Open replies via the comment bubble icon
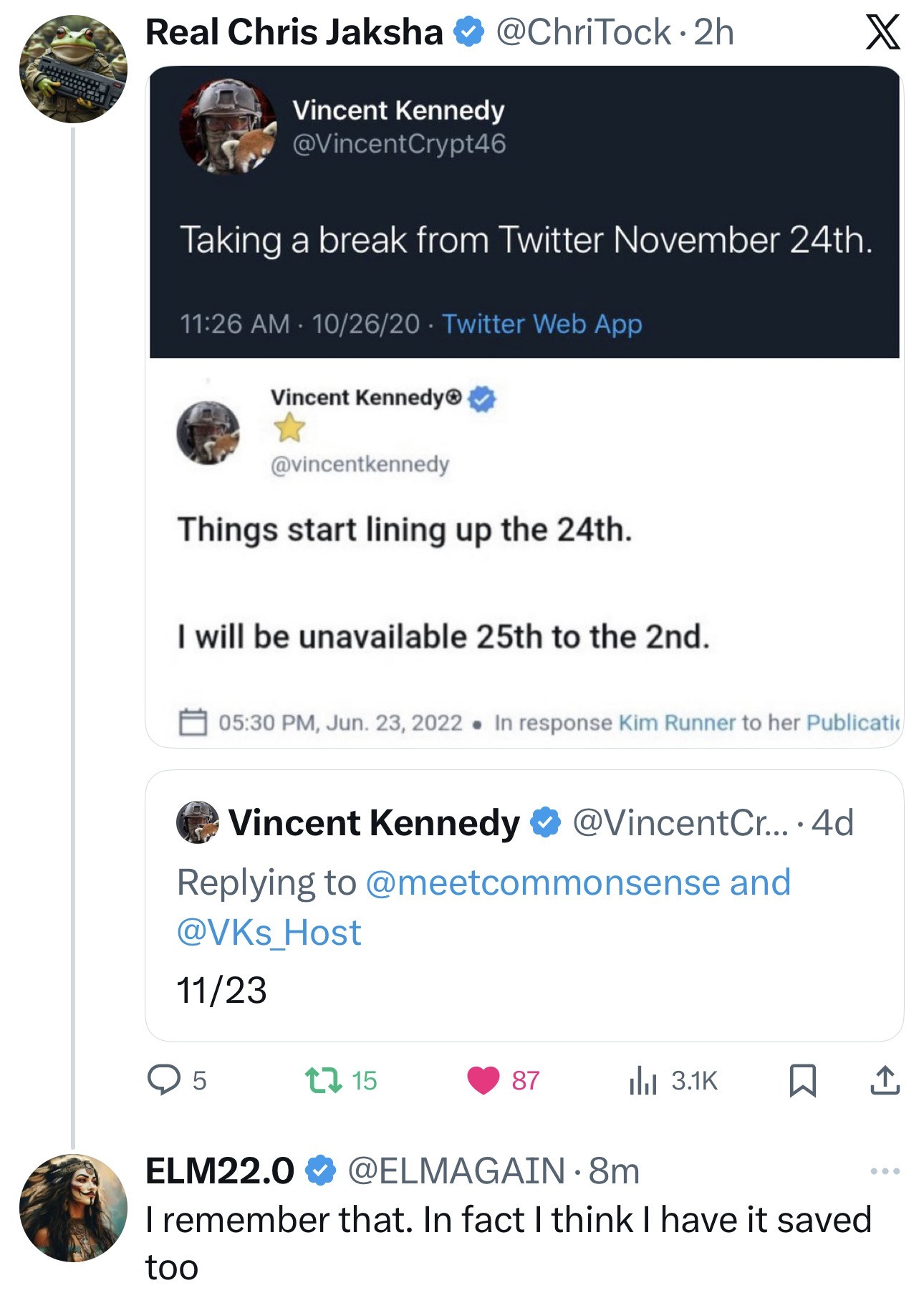This screenshot has width=924, height=1298. point(163,1080)
